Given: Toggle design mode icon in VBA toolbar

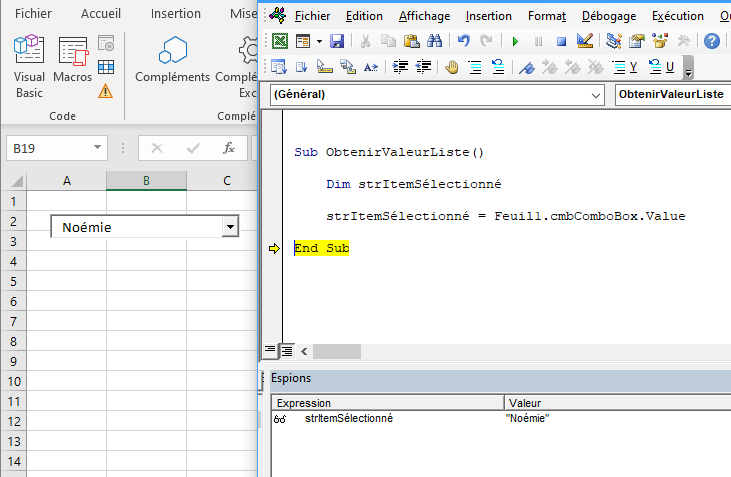Looking at the screenshot, I should click(x=585, y=41).
